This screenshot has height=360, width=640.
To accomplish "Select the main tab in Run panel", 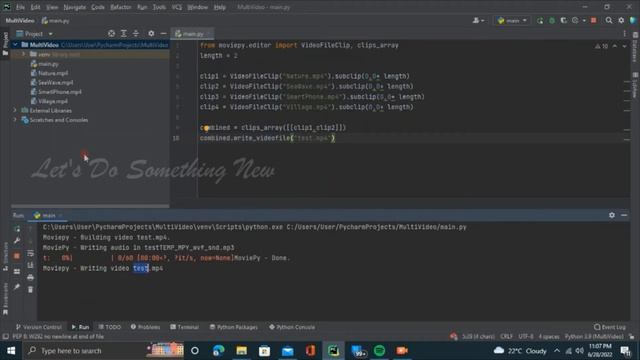I will [48, 216].
